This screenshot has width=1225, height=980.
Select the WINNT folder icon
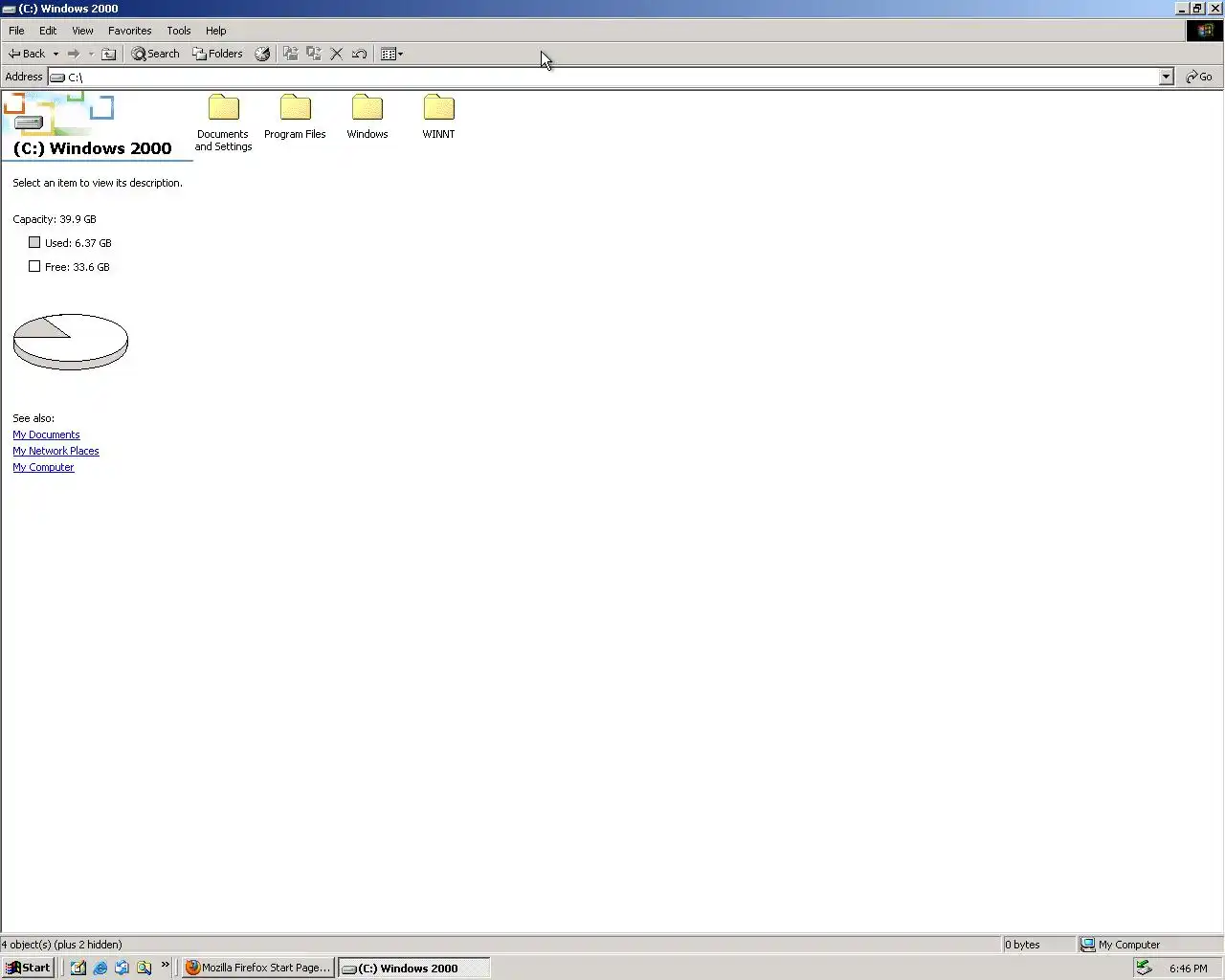pyautogui.click(x=439, y=107)
